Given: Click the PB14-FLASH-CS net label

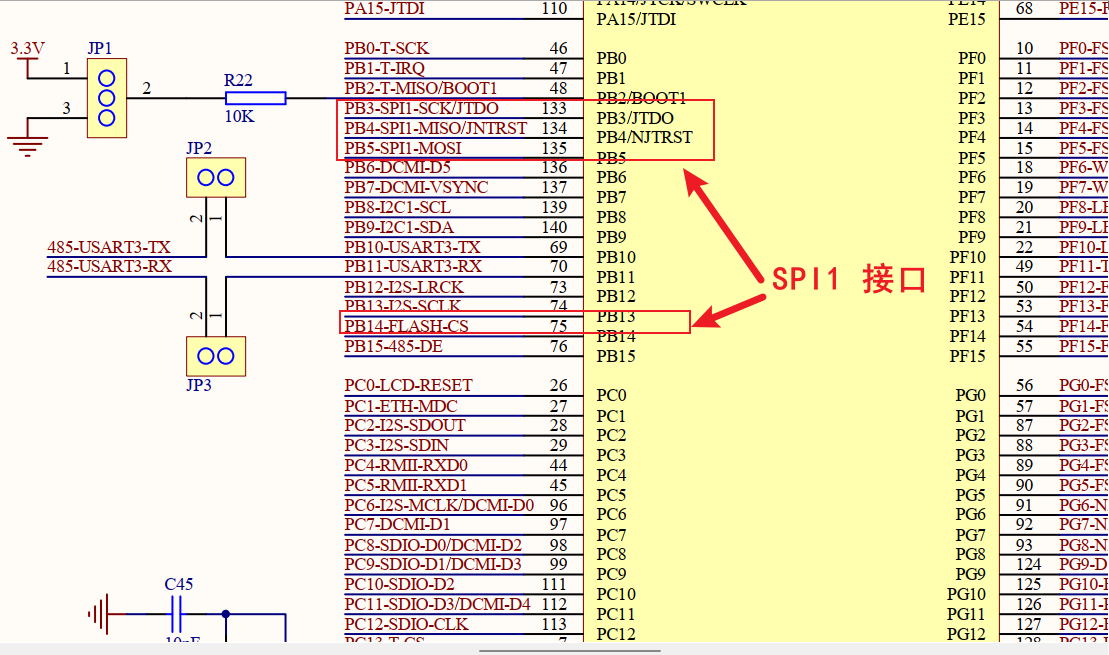Looking at the screenshot, I should click(406, 326).
